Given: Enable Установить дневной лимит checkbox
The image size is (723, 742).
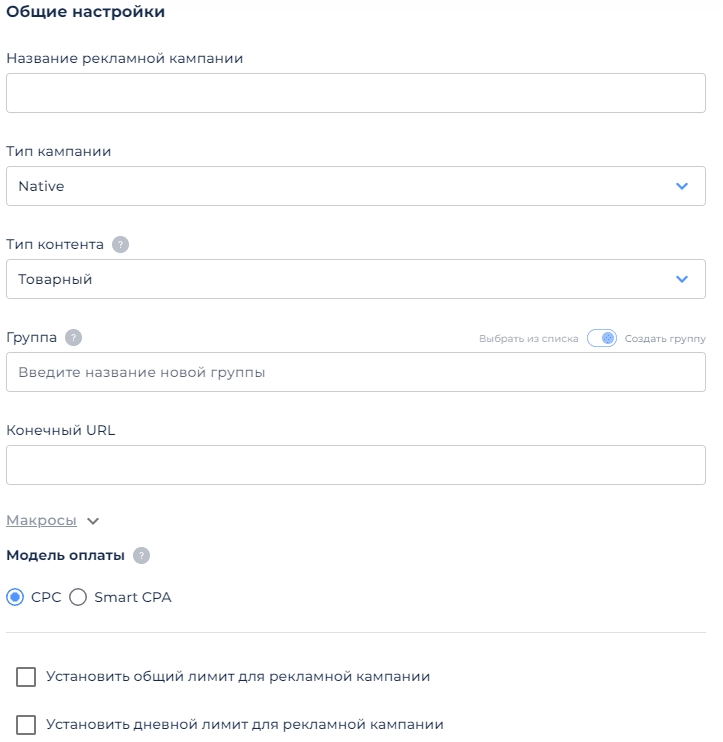Looking at the screenshot, I should (x=26, y=725).
